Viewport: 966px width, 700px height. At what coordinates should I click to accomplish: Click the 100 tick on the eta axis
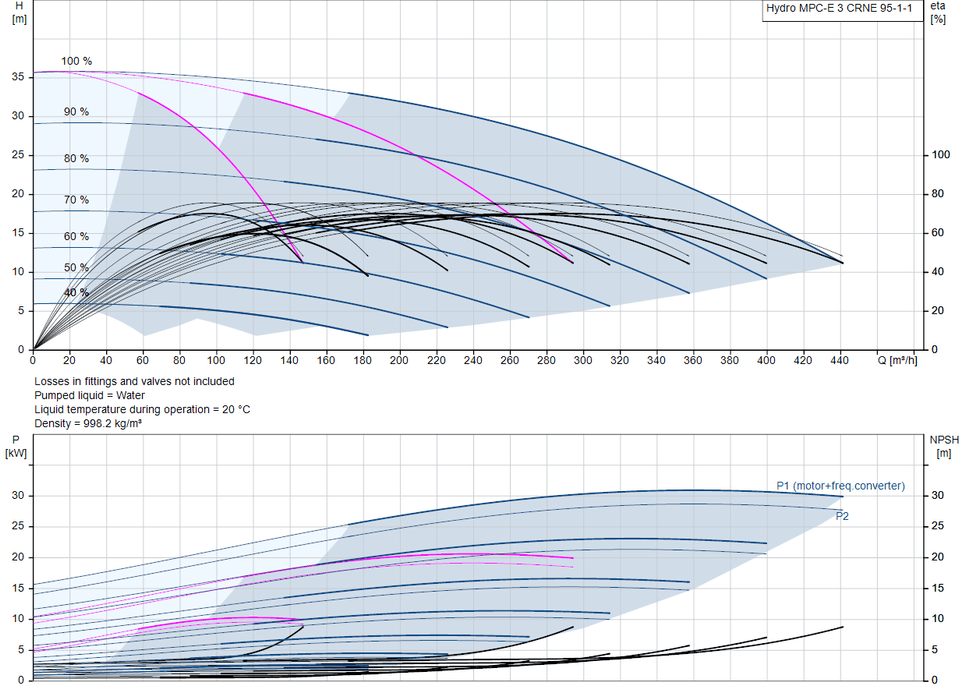pyautogui.click(x=940, y=155)
